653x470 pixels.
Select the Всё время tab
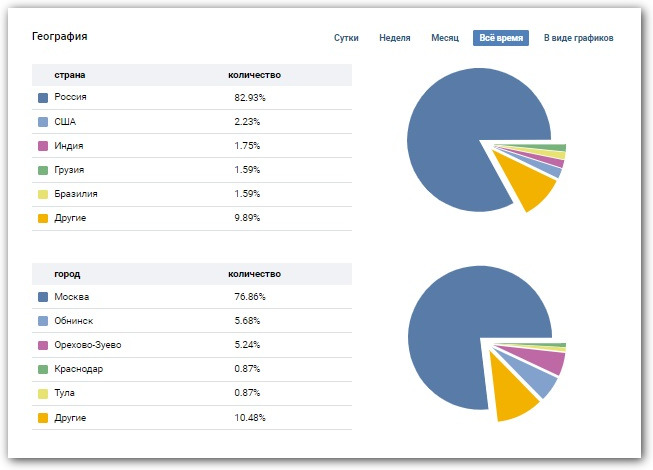[500, 38]
